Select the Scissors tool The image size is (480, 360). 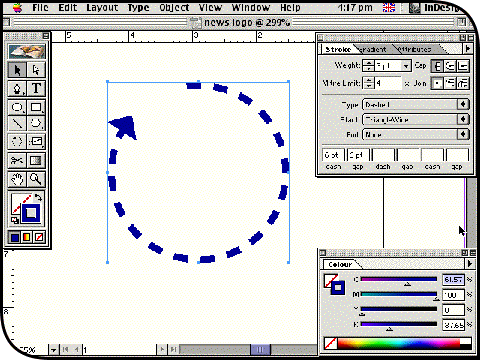pyautogui.click(x=17, y=161)
